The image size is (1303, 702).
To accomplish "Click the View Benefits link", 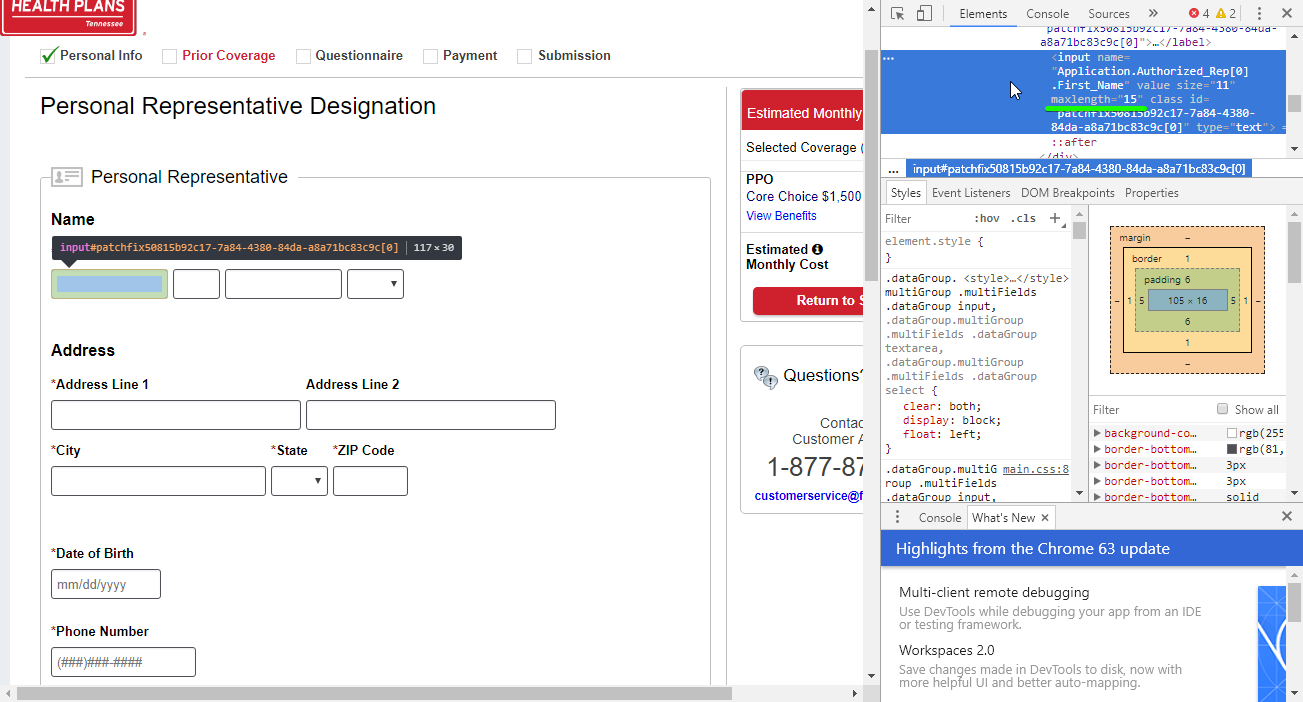I will pyautogui.click(x=781, y=216).
